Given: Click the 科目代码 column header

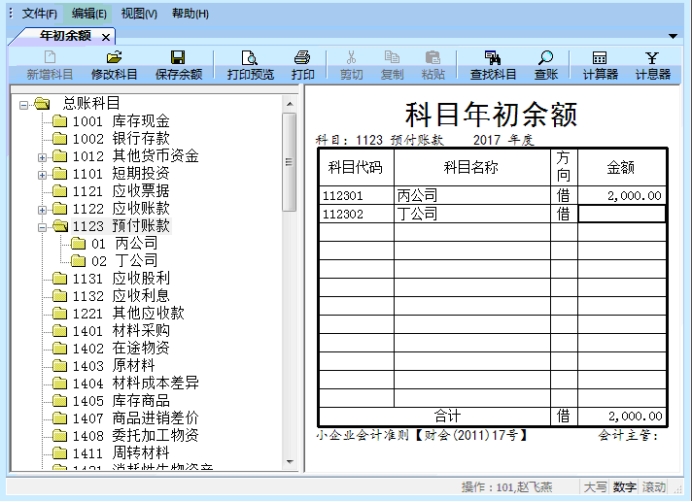Looking at the screenshot, I should 356,167.
